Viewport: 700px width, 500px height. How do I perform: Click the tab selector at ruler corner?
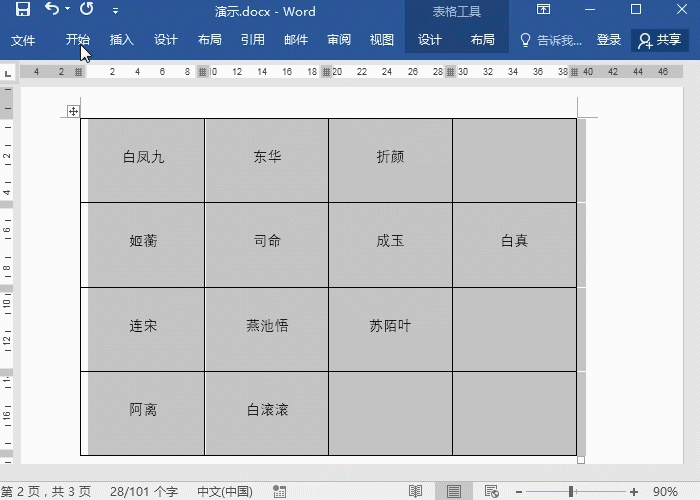pyautogui.click(x=8, y=73)
